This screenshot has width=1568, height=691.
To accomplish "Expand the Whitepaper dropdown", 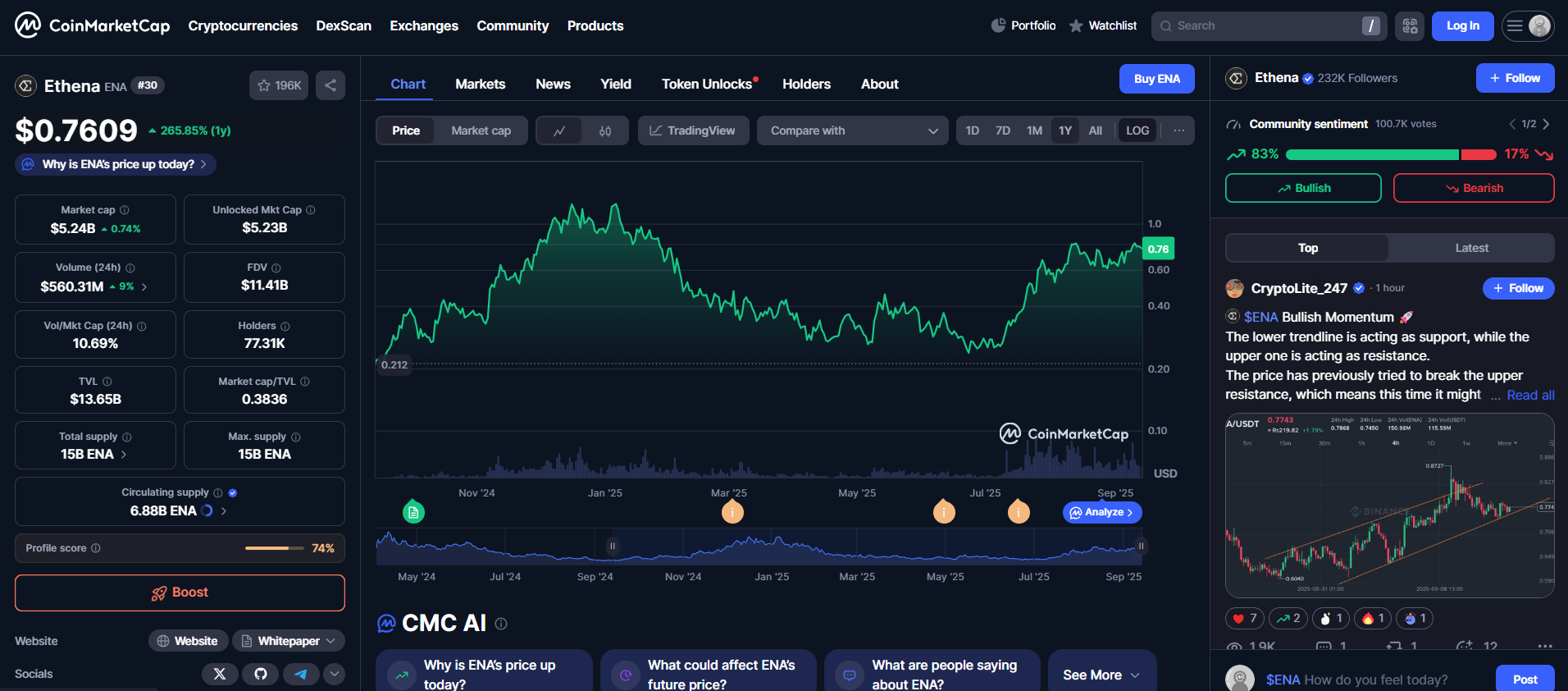I will coord(289,641).
